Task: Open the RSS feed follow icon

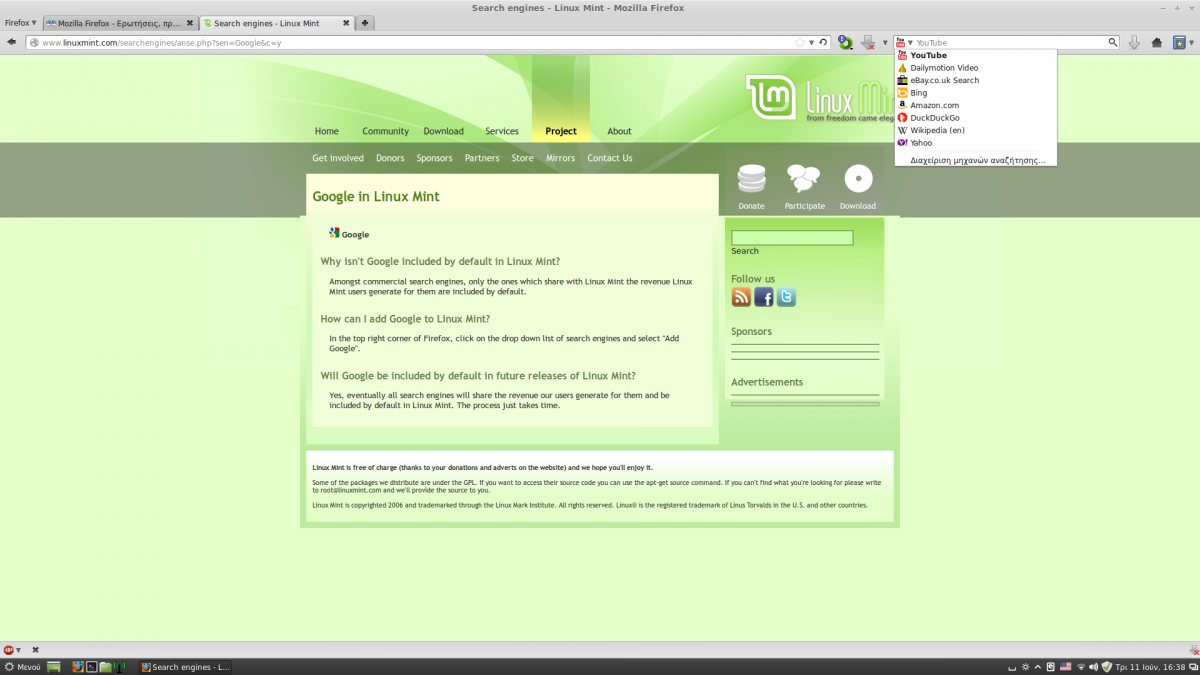Action: 741,297
